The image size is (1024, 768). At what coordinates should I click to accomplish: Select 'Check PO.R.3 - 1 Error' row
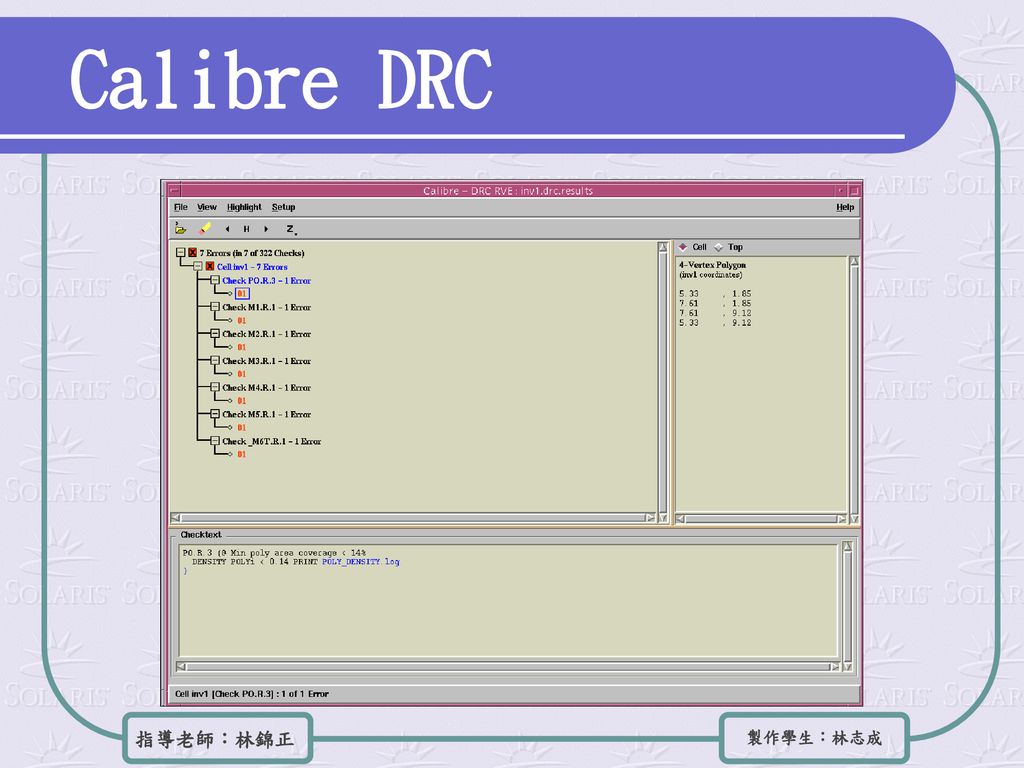click(266, 280)
